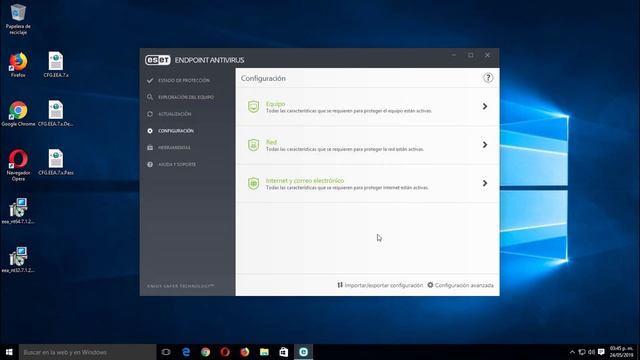Open Microsoft Store from the taskbar

[284, 352]
